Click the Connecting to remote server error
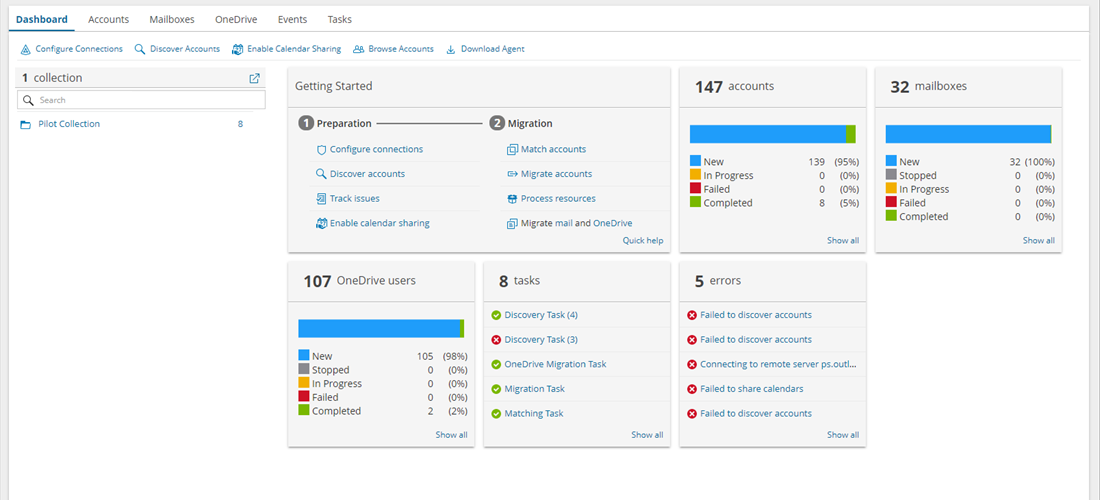The height and width of the screenshot is (500, 1100). click(x=778, y=364)
